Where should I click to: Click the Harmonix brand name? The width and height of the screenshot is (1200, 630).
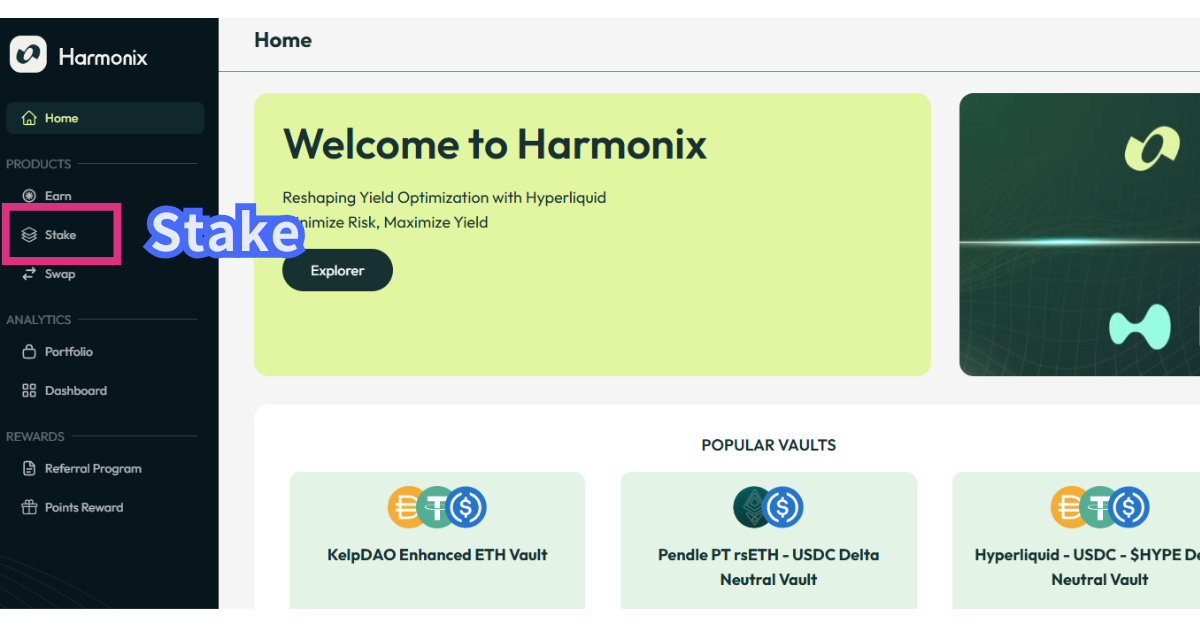coord(103,57)
